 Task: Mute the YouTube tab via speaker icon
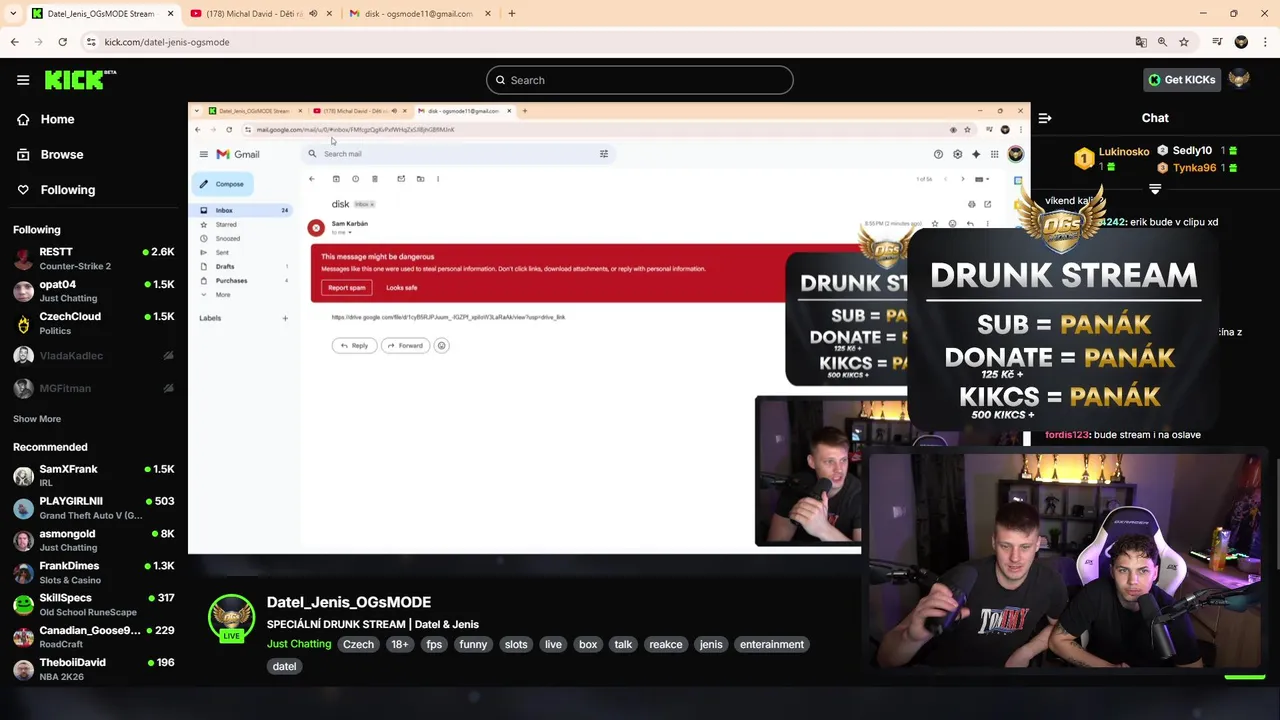click(x=313, y=14)
